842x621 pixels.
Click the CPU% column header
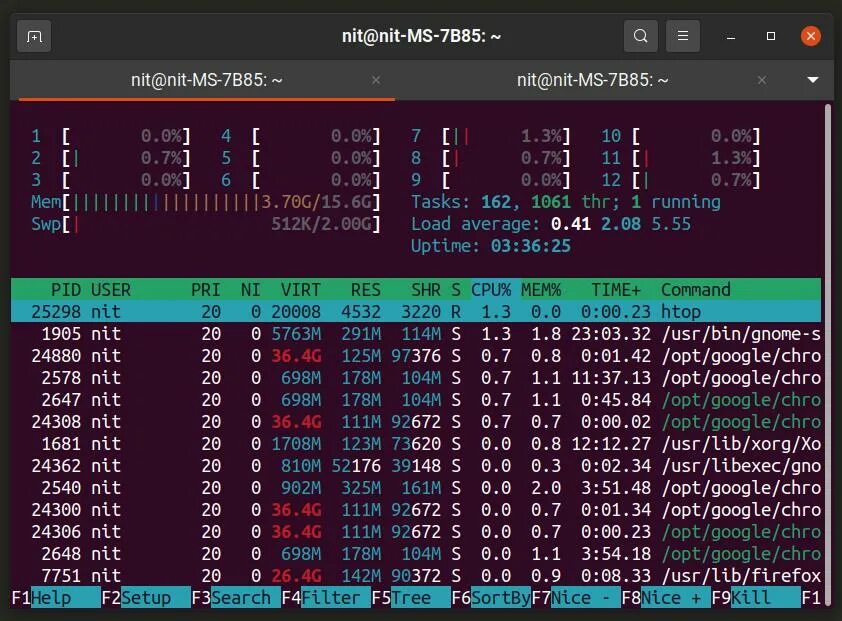(491, 290)
